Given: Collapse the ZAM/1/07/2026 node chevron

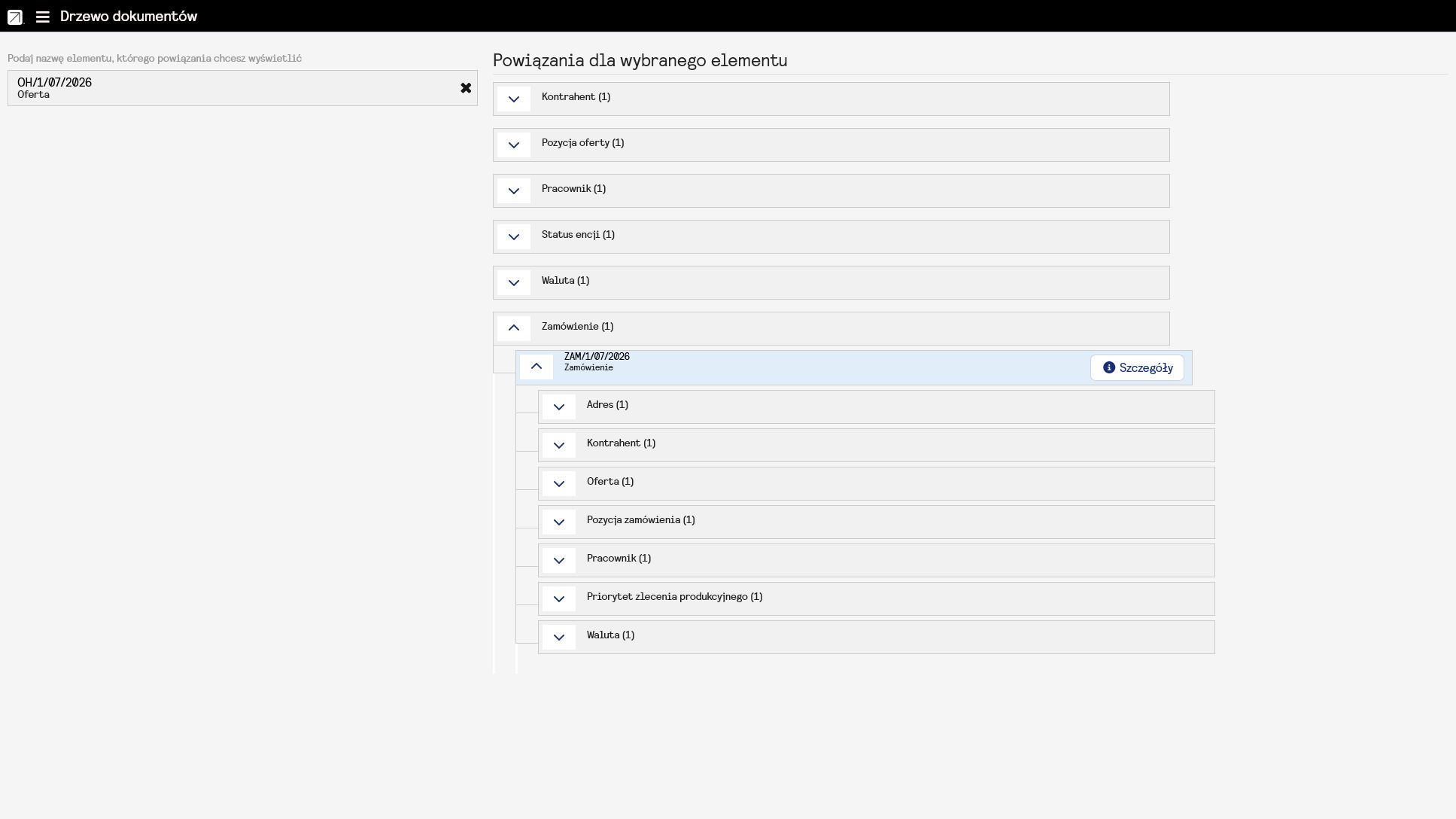Looking at the screenshot, I should [x=537, y=367].
